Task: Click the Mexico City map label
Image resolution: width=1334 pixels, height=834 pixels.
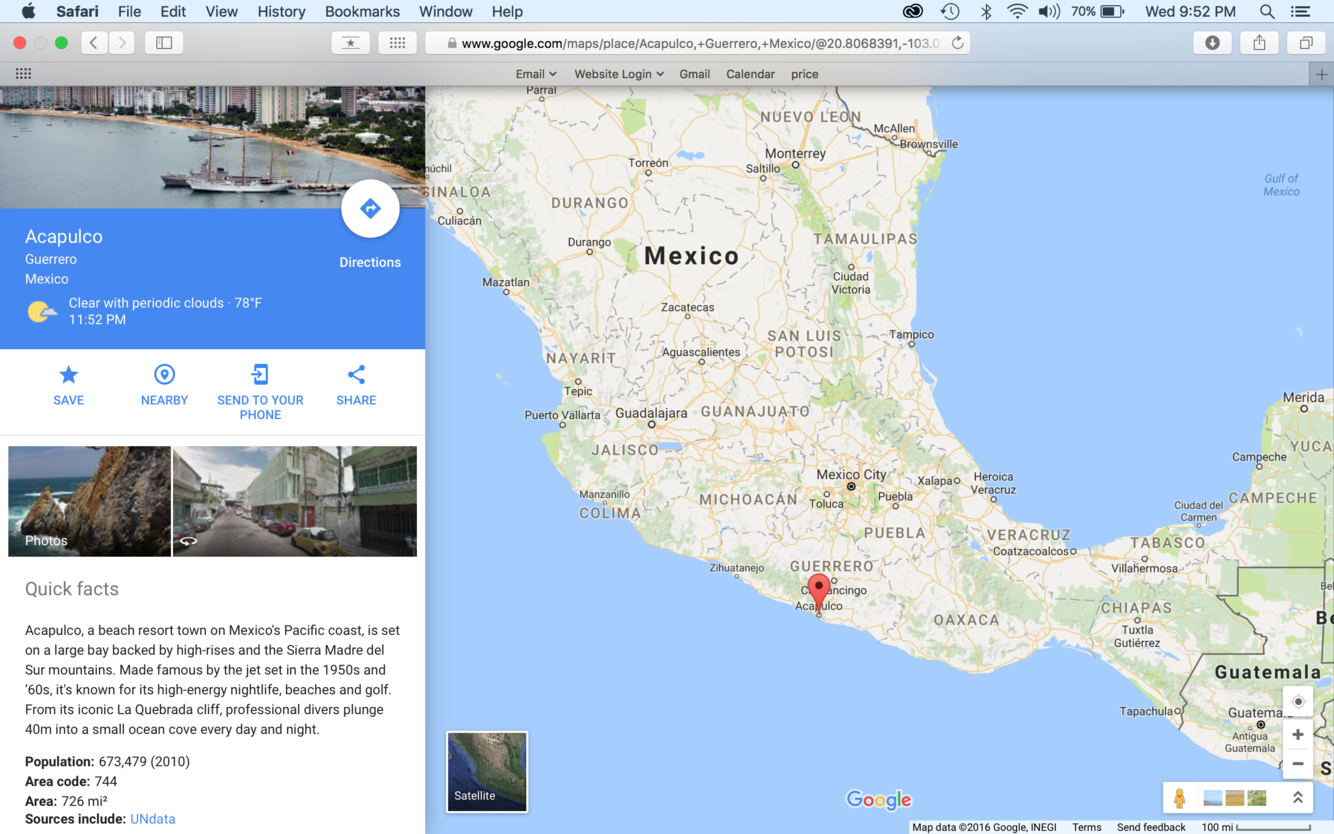Action: pyautogui.click(x=851, y=475)
